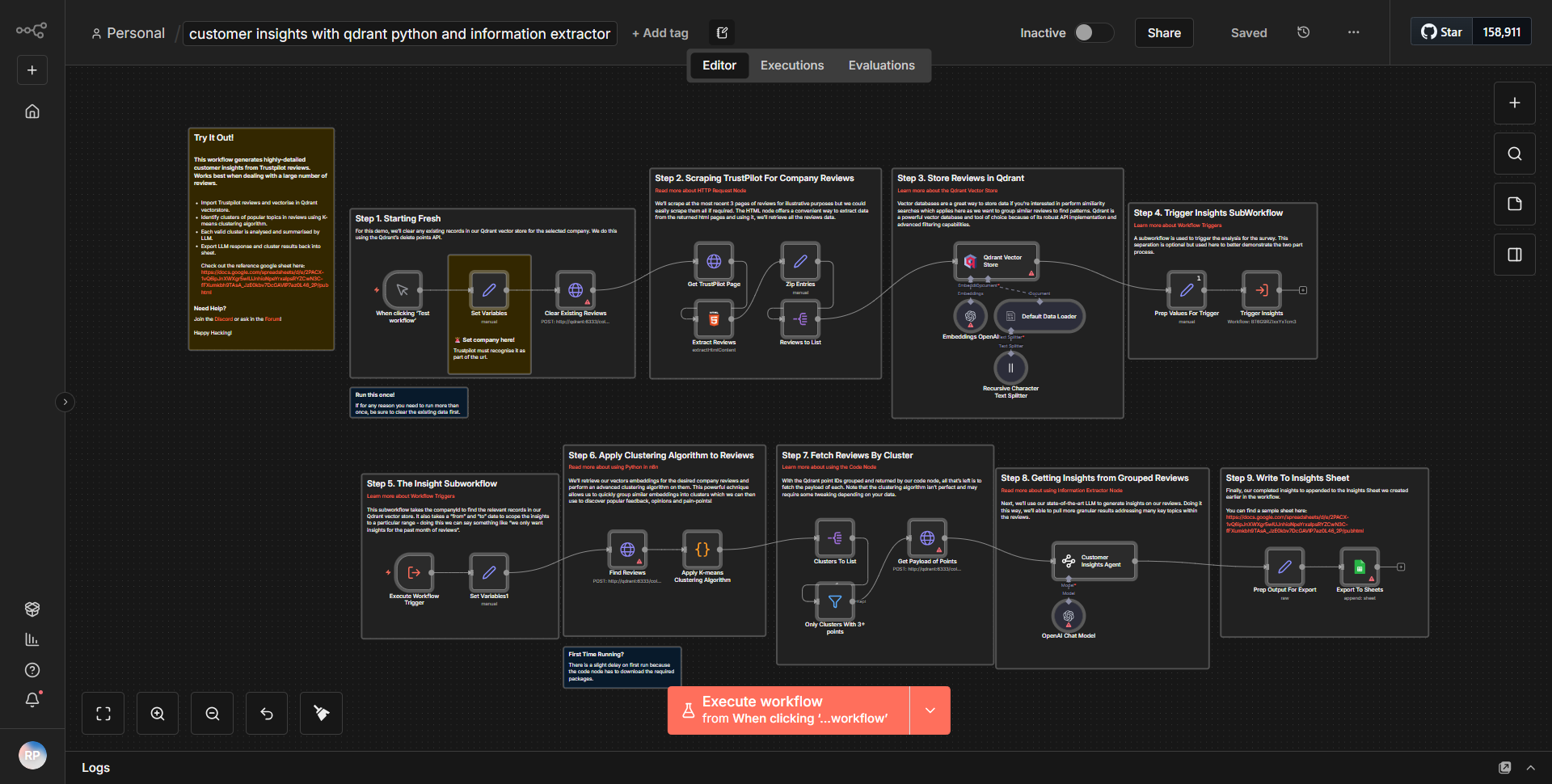Open the Templates cube icon
Screen dimensions: 1552x784
coord(32,609)
